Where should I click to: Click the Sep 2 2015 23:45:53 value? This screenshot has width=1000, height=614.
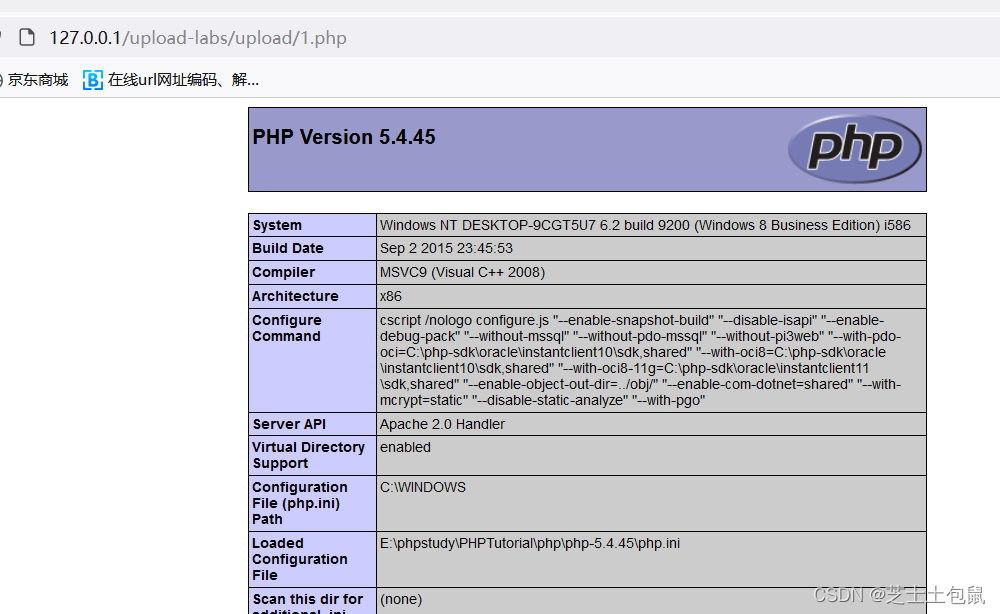pos(446,249)
